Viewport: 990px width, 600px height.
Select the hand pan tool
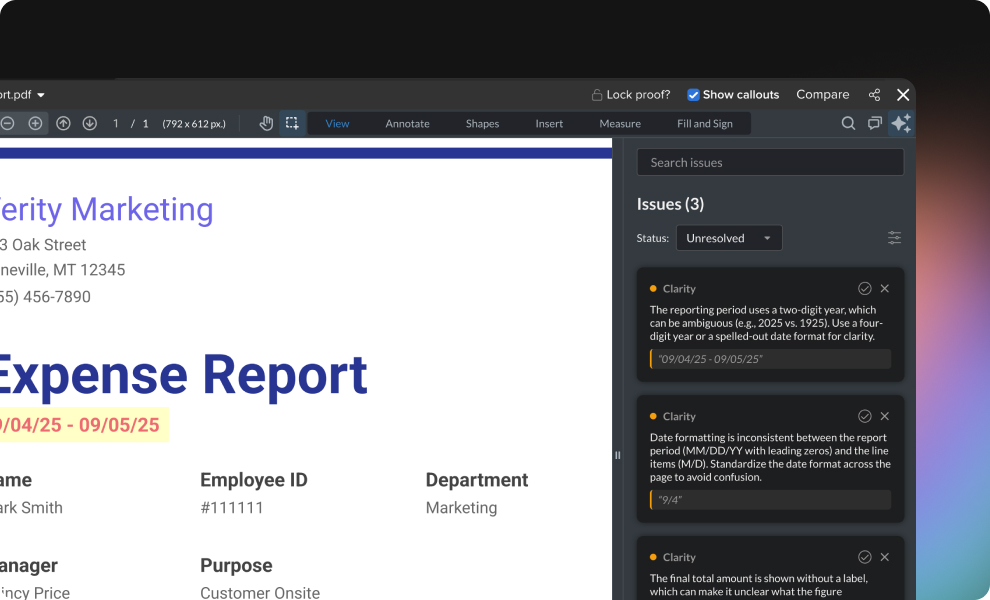tap(266, 123)
